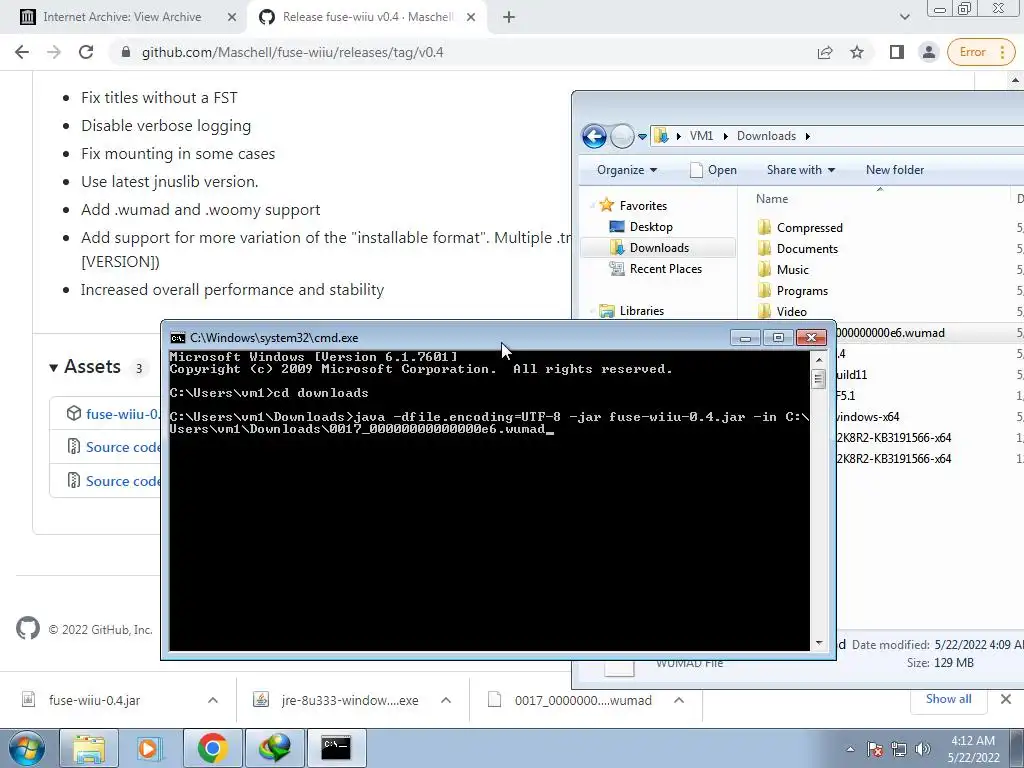Image resolution: width=1024 pixels, height=768 pixels.
Task: Select the e6.wumad file in list
Action: (891, 333)
